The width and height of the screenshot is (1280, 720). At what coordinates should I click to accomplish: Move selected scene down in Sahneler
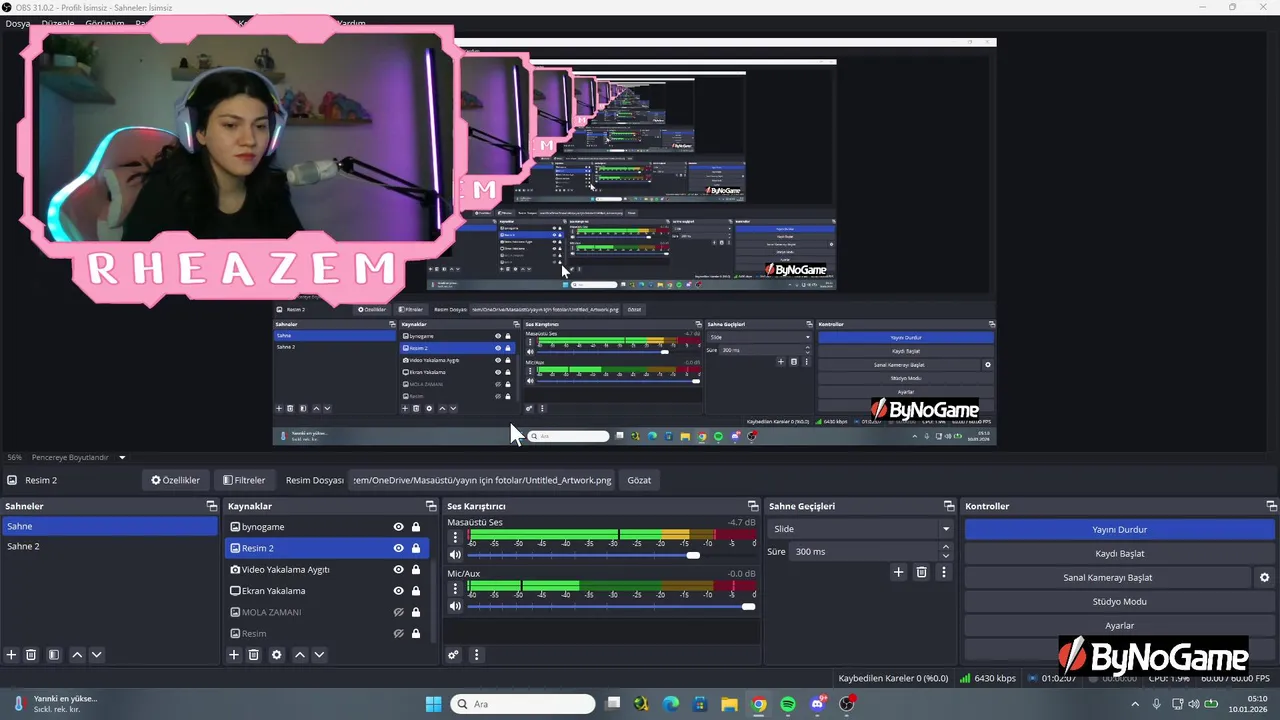[x=97, y=655]
